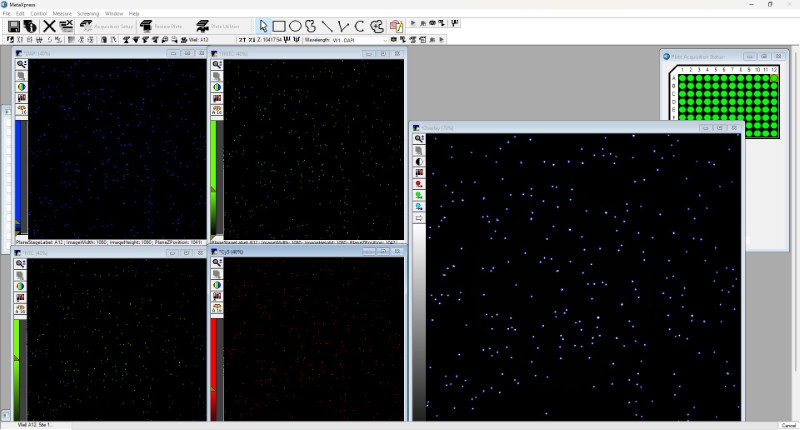Click the Acquisition Setup button
This screenshot has height=430, width=800.
click(x=107, y=26)
